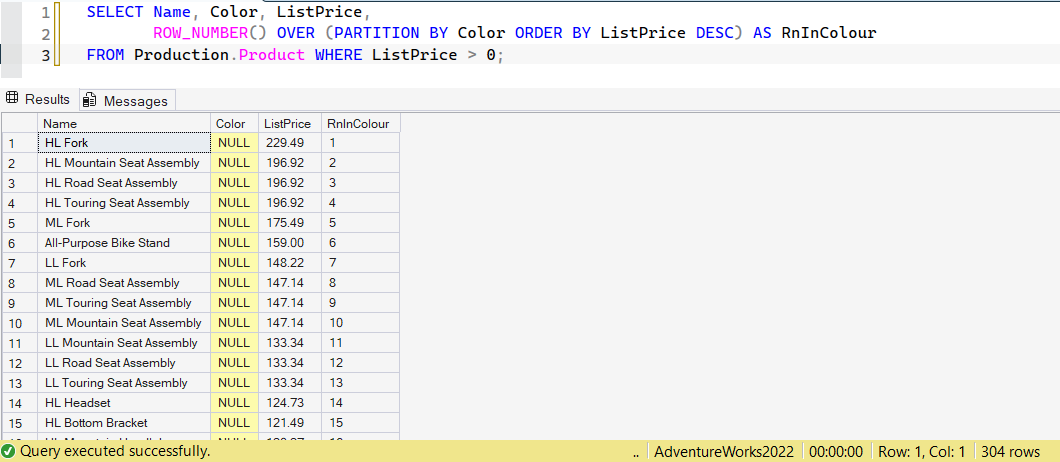This screenshot has height=462, width=1060.
Task: Click RnInColour value 15 cell
Action: (361, 423)
